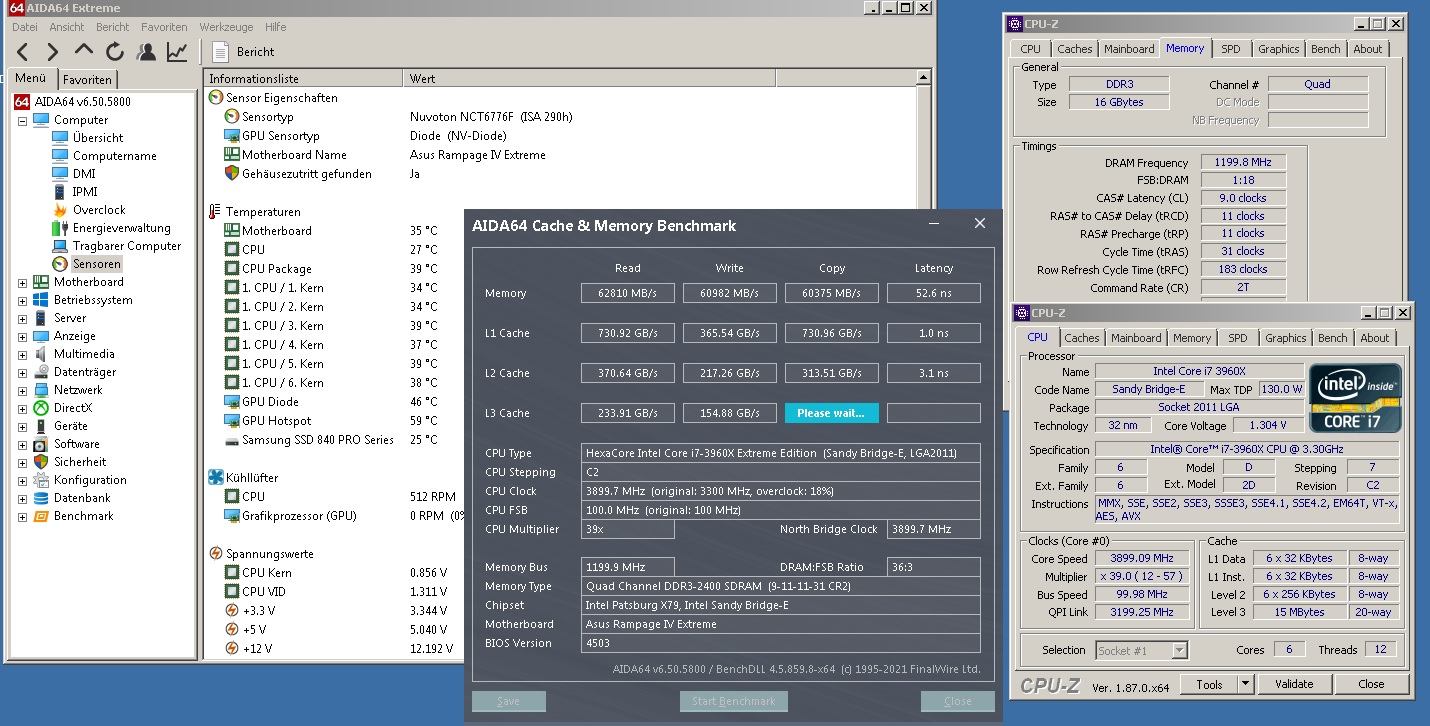Go forward with the AIDA64 toolbar arrow

pos(53,52)
